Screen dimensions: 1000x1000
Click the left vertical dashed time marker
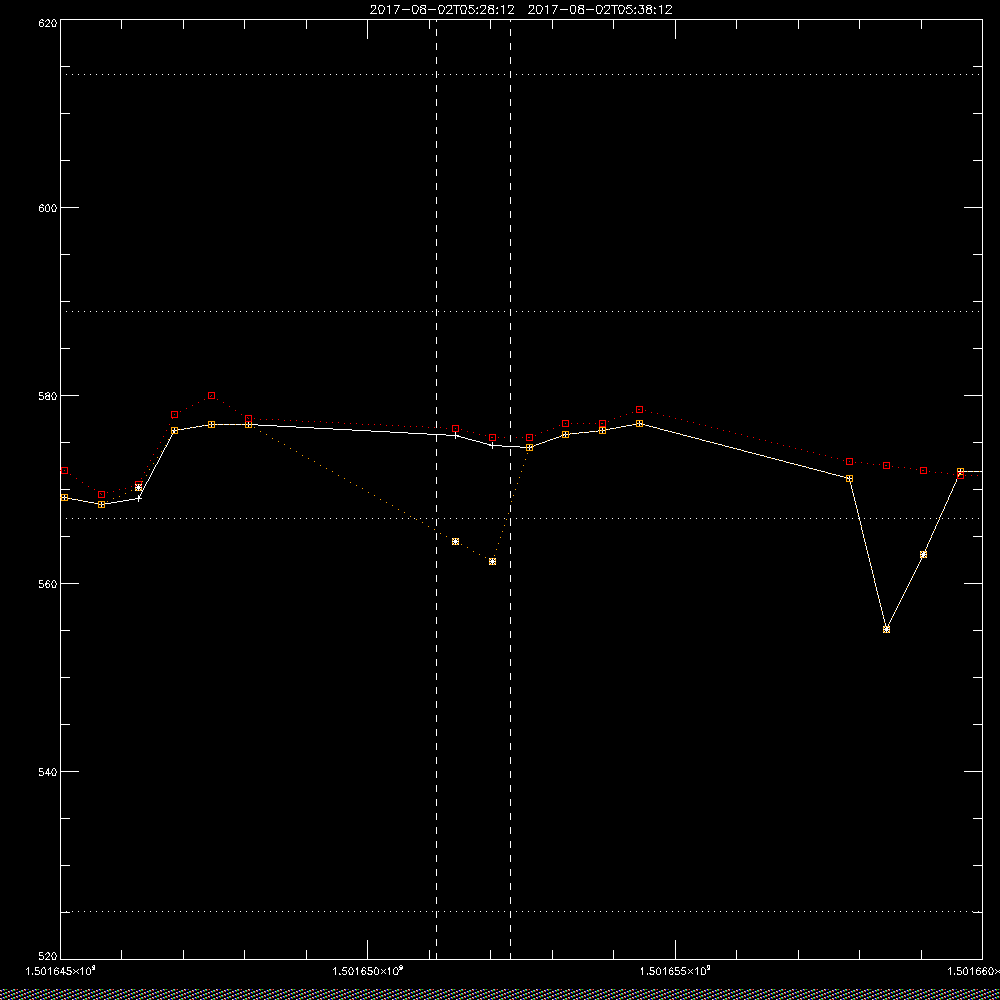pos(436,489)
